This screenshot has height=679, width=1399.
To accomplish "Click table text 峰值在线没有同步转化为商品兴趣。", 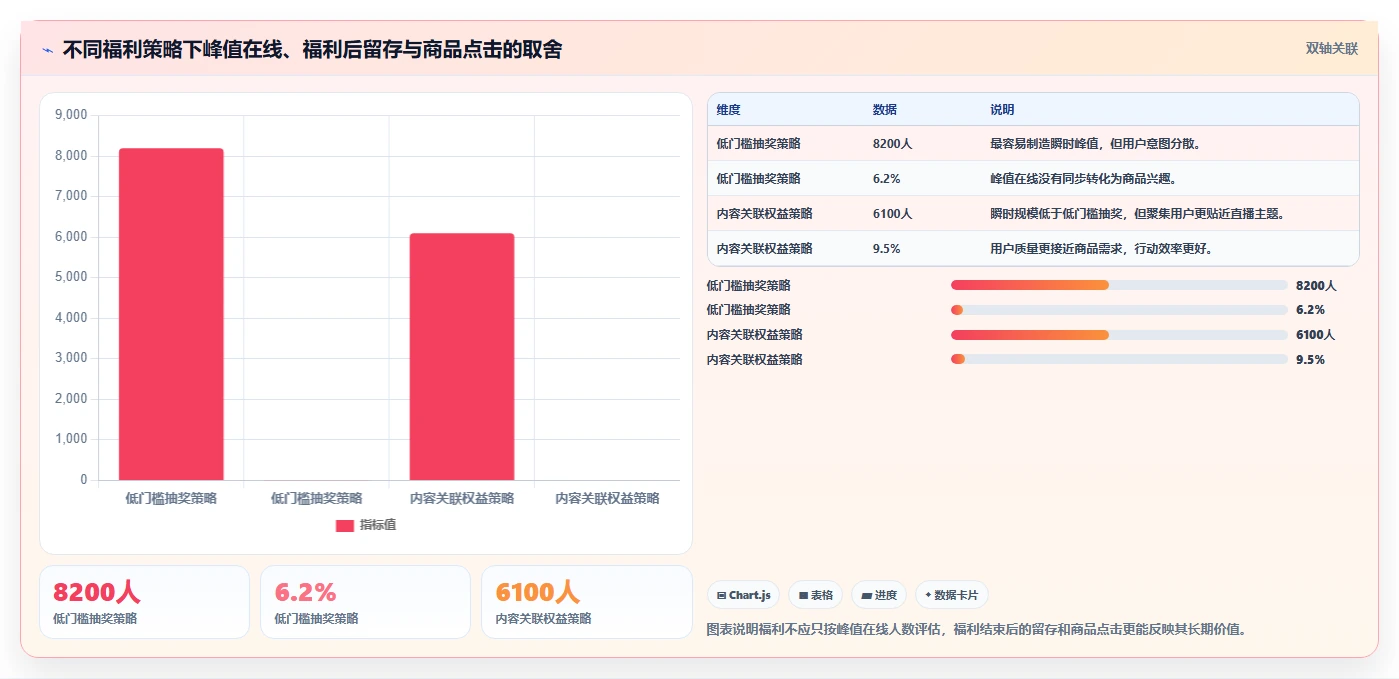I will click(x=1083, y=179).
